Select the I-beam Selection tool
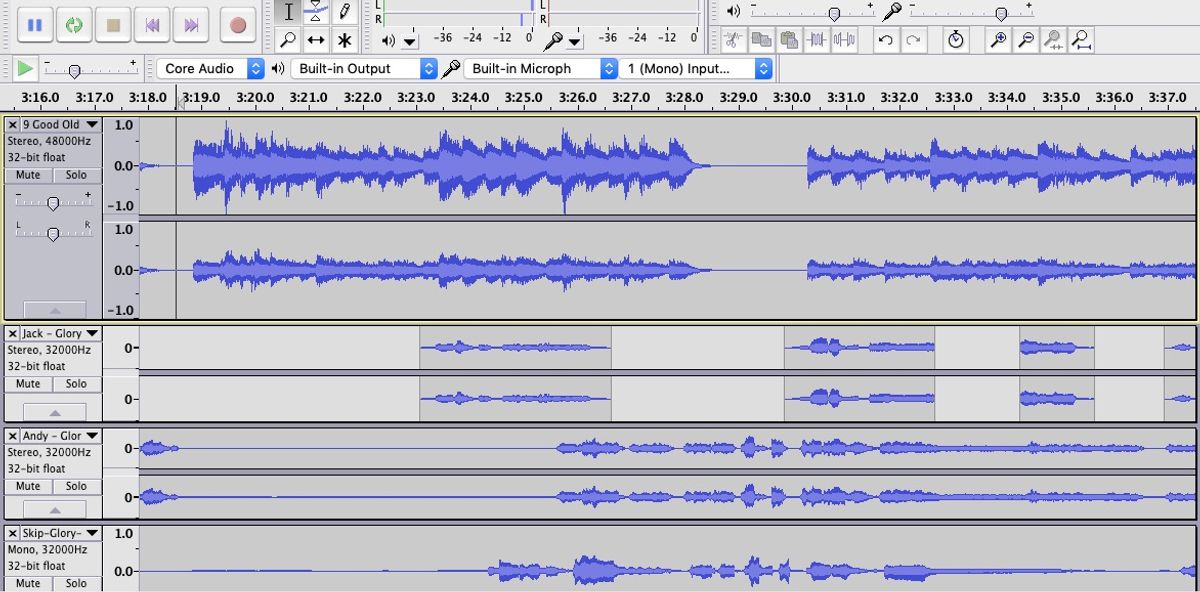The image size is (1200, 592). click(289, 12)
